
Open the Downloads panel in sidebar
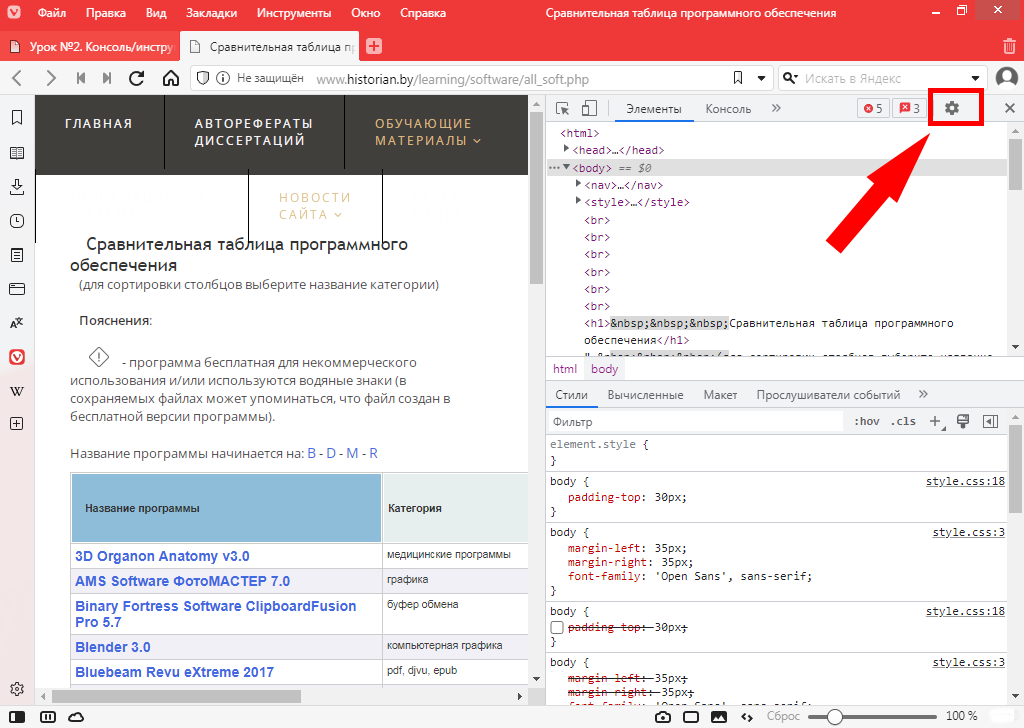(x=17, y=187)
